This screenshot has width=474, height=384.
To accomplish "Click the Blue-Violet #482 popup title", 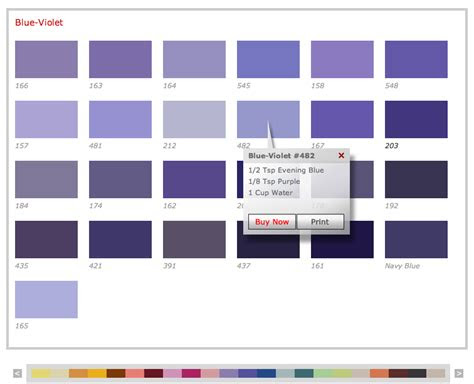I will coord(281,156).
